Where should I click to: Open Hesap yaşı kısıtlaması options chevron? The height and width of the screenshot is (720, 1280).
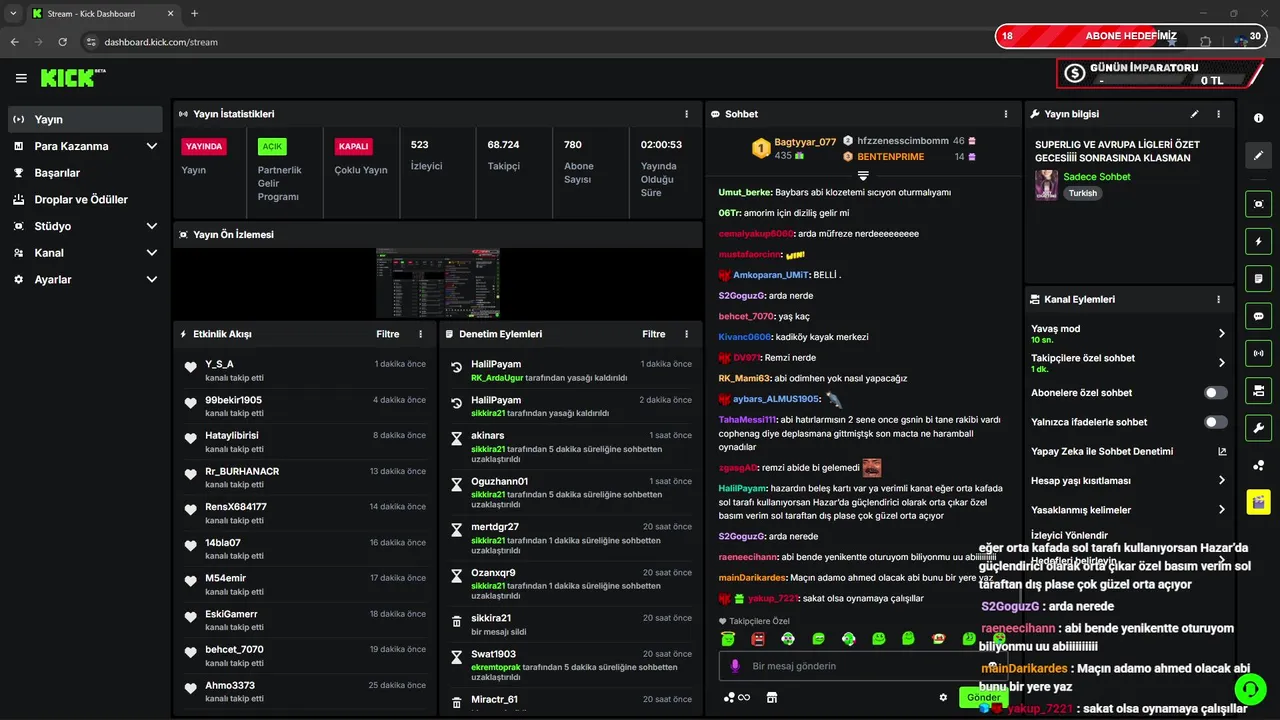[1222, 480]
